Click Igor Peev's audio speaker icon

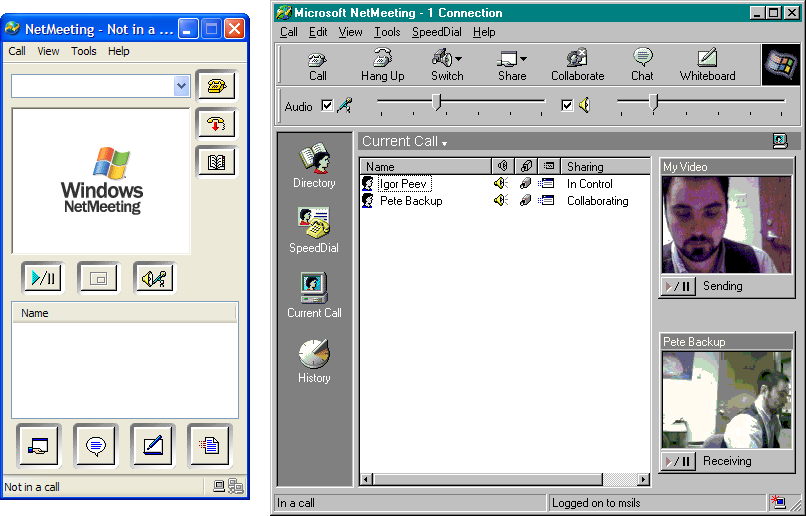501,183
